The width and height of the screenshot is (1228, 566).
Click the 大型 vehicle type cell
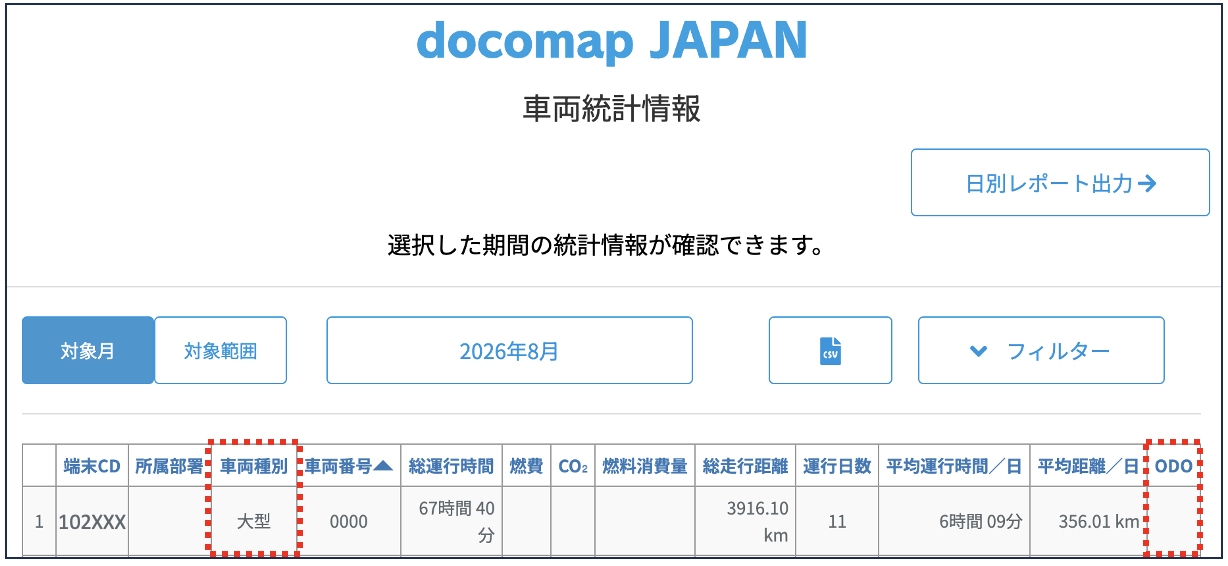254,521
